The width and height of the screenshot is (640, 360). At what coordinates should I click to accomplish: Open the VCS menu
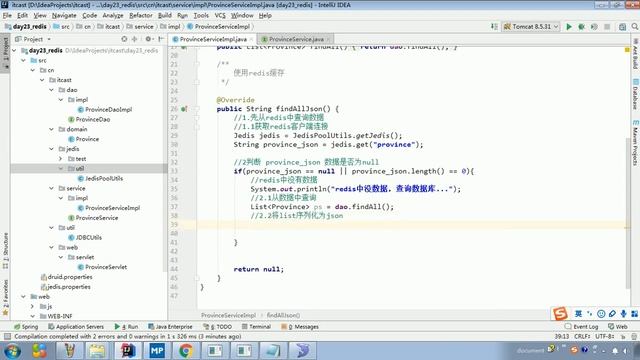[220, 16]
